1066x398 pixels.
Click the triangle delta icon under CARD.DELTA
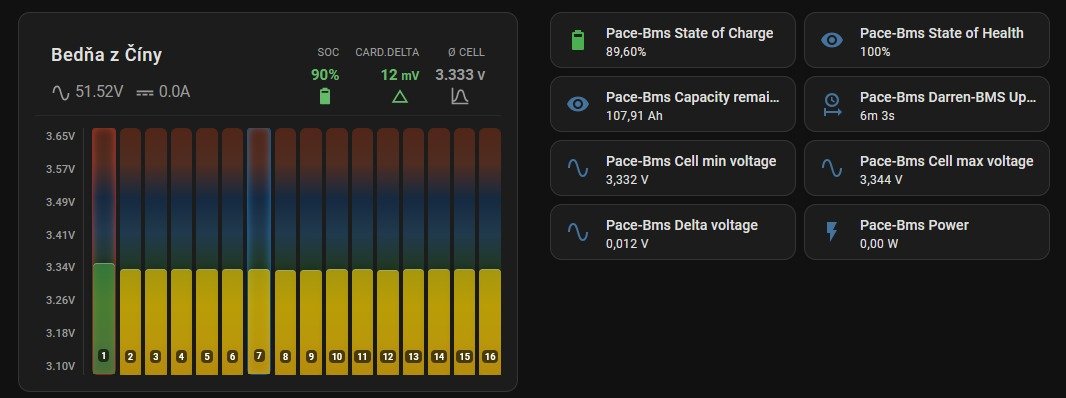click(x=400, y=97)
